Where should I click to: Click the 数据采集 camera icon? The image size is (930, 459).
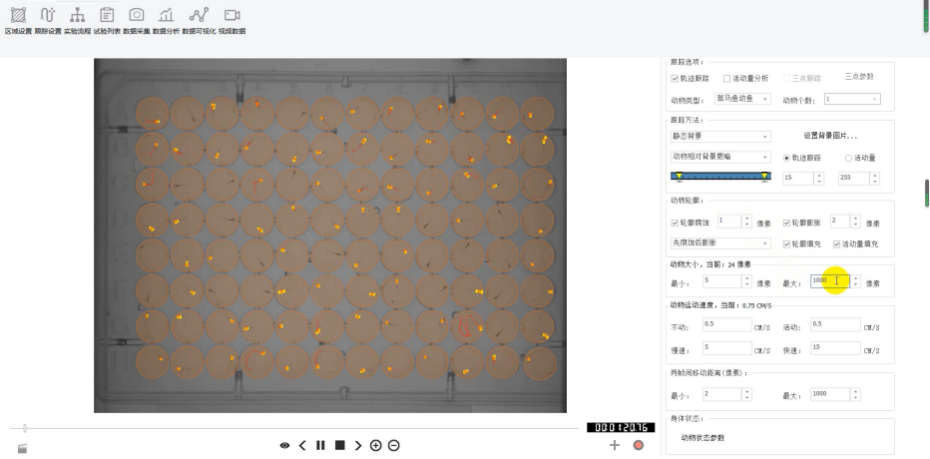point(136,15)
